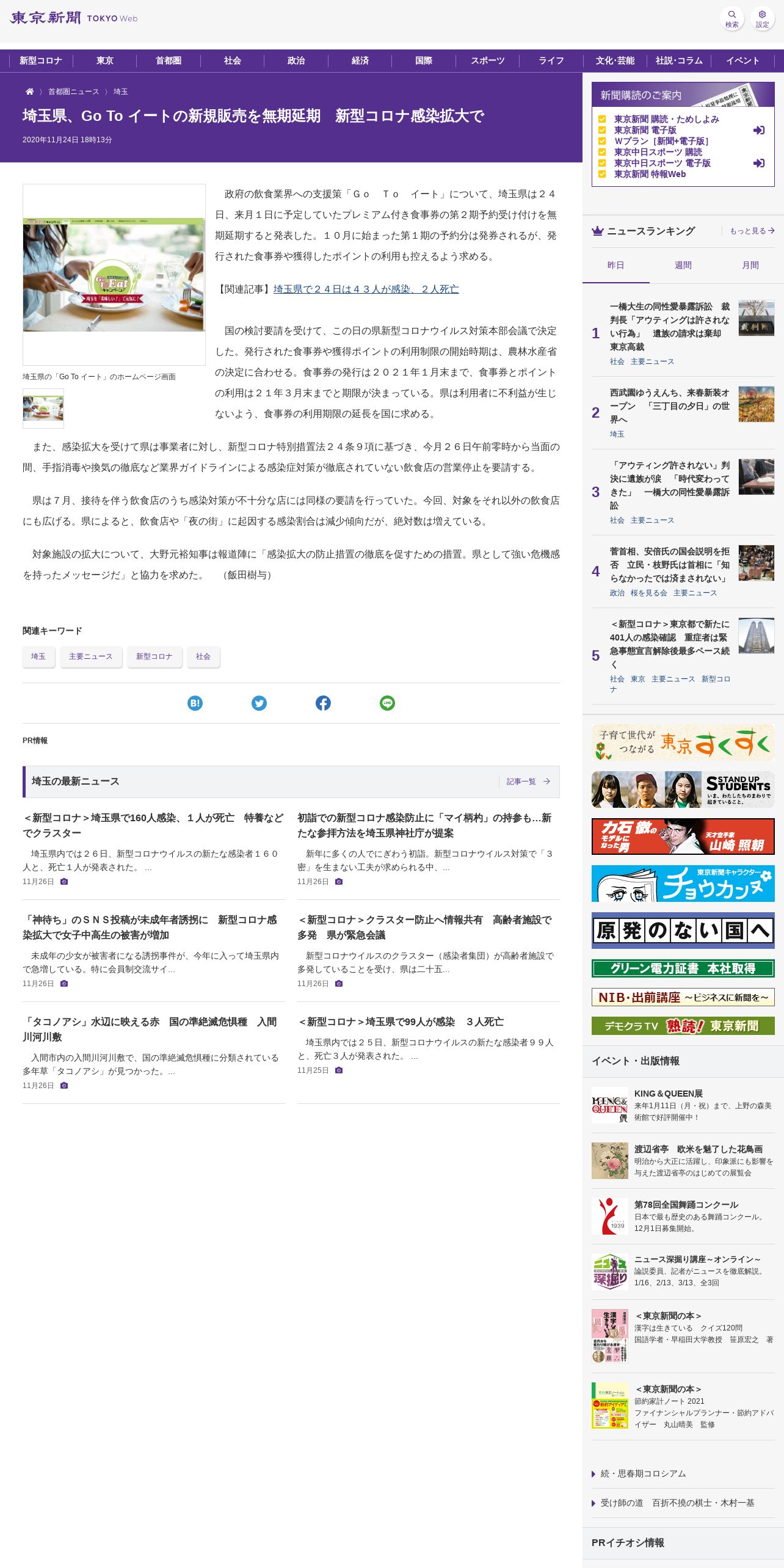Open クラスター防止へ情報共有 高齢者施設 article

(424, 927)
